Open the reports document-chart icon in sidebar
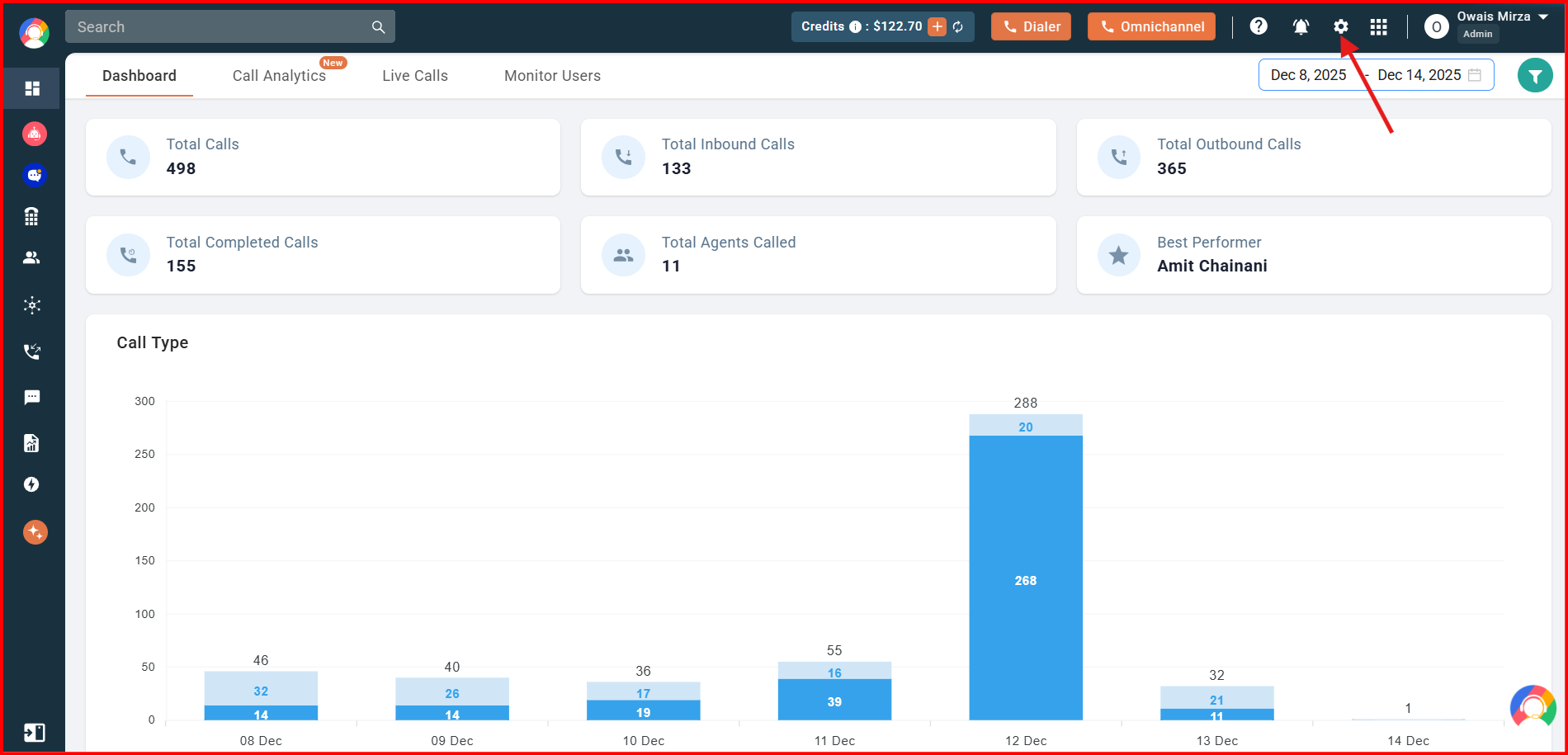 (x=31, y=443)
